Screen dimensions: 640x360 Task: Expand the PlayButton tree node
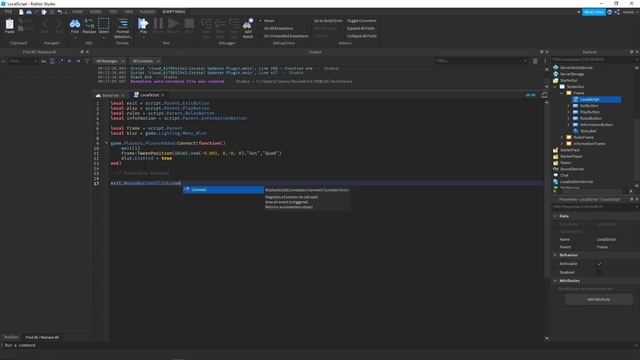pos(568,112)
